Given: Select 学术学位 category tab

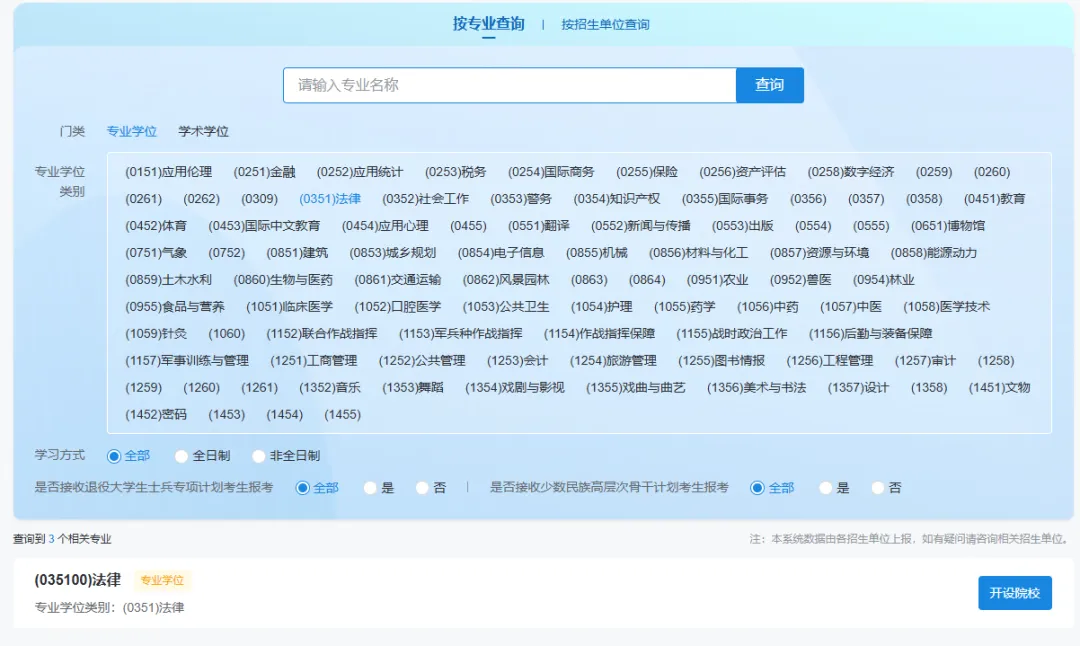Looking at the screenshot, I should (203, 131).
